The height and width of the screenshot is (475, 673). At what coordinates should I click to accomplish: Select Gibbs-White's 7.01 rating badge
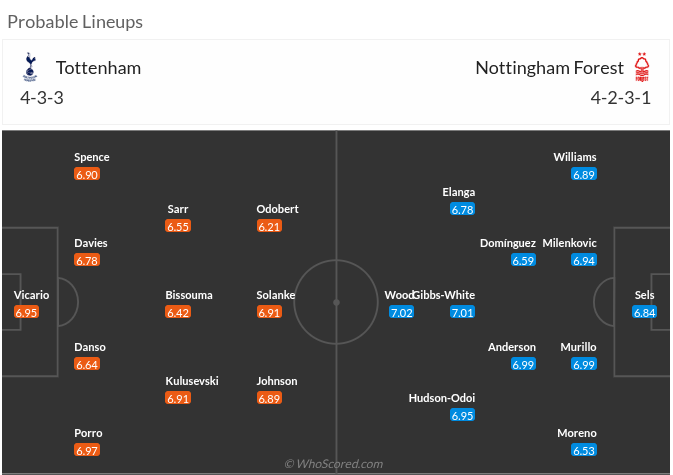(x=462, y=312)
